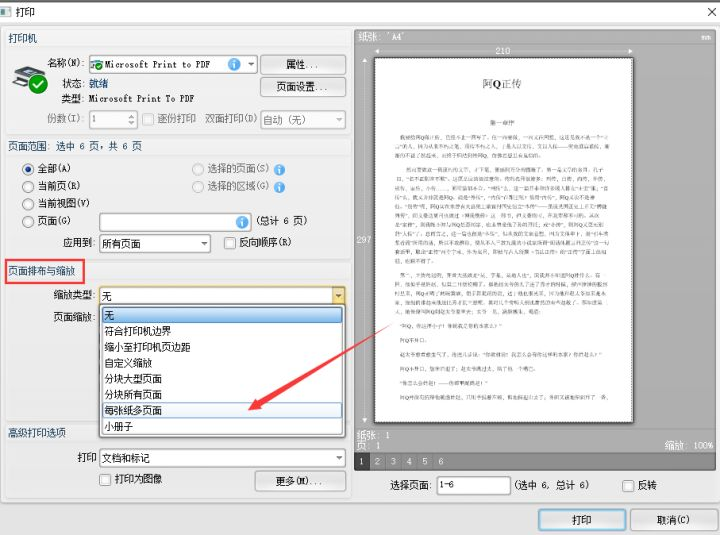Go to preview page 1 tab
This screenshot has width=720, height=535.
[361, 462]
